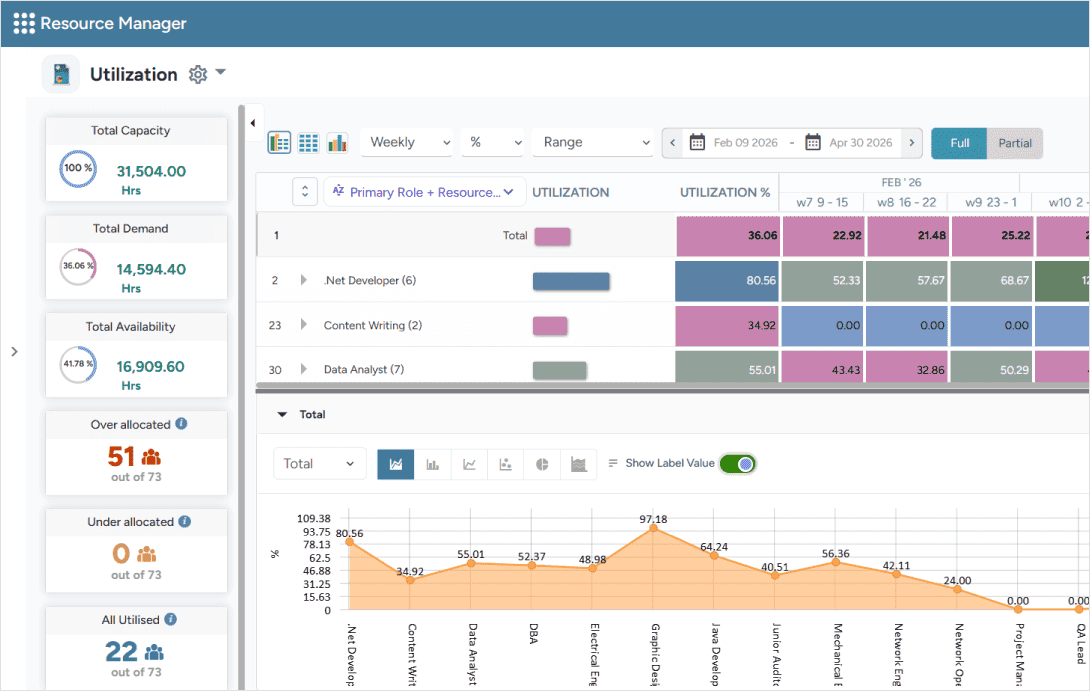The width and height of the screenshot is (1090, 691).
Task: Open the Utilization settings gear
Action: coord(198,74)
